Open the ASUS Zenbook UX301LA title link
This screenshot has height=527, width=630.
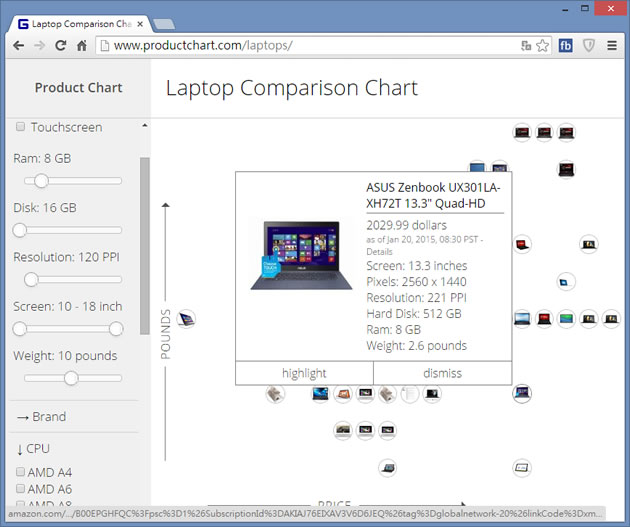coord(433,195)
